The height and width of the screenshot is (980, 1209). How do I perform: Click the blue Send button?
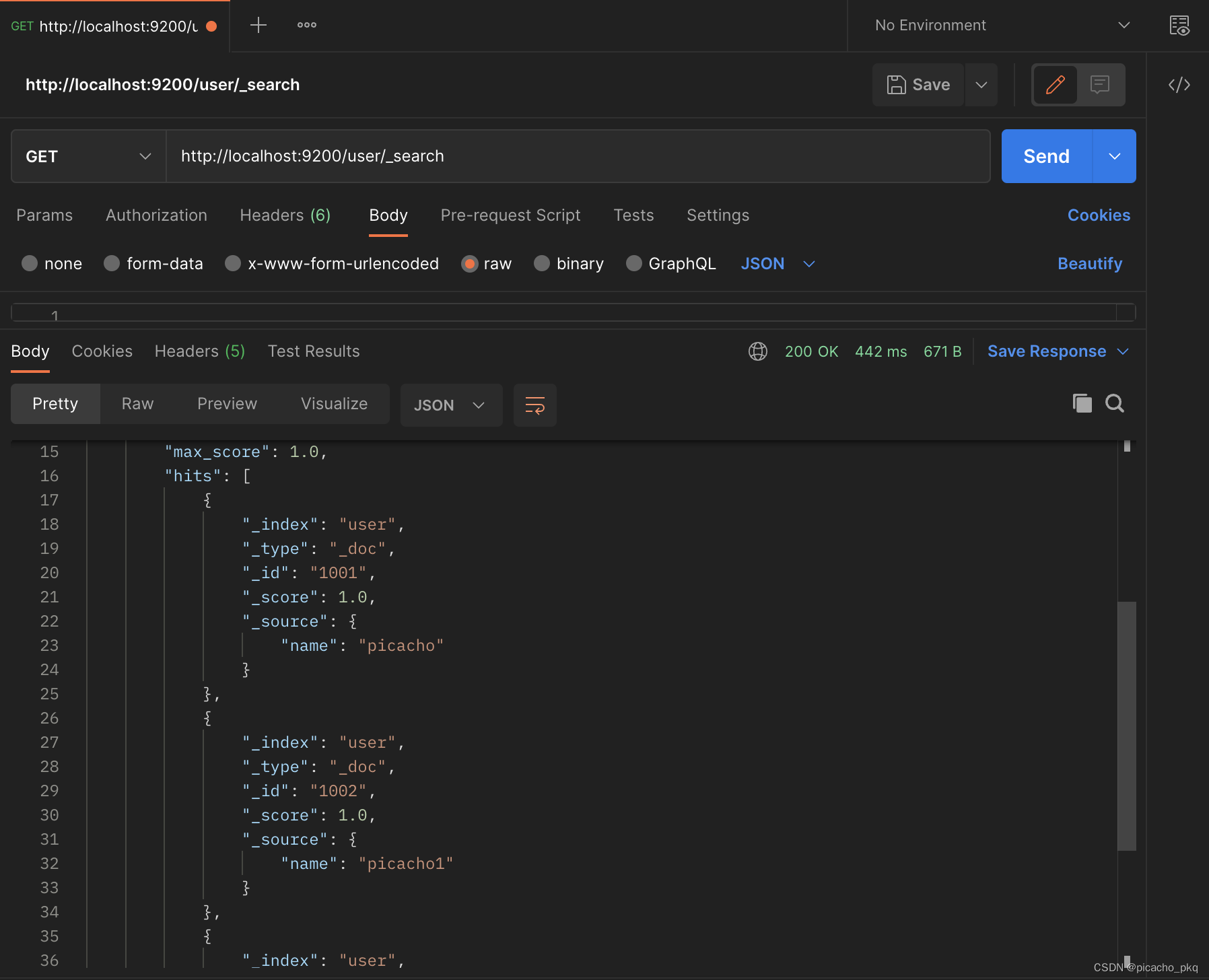(1047, 156)
